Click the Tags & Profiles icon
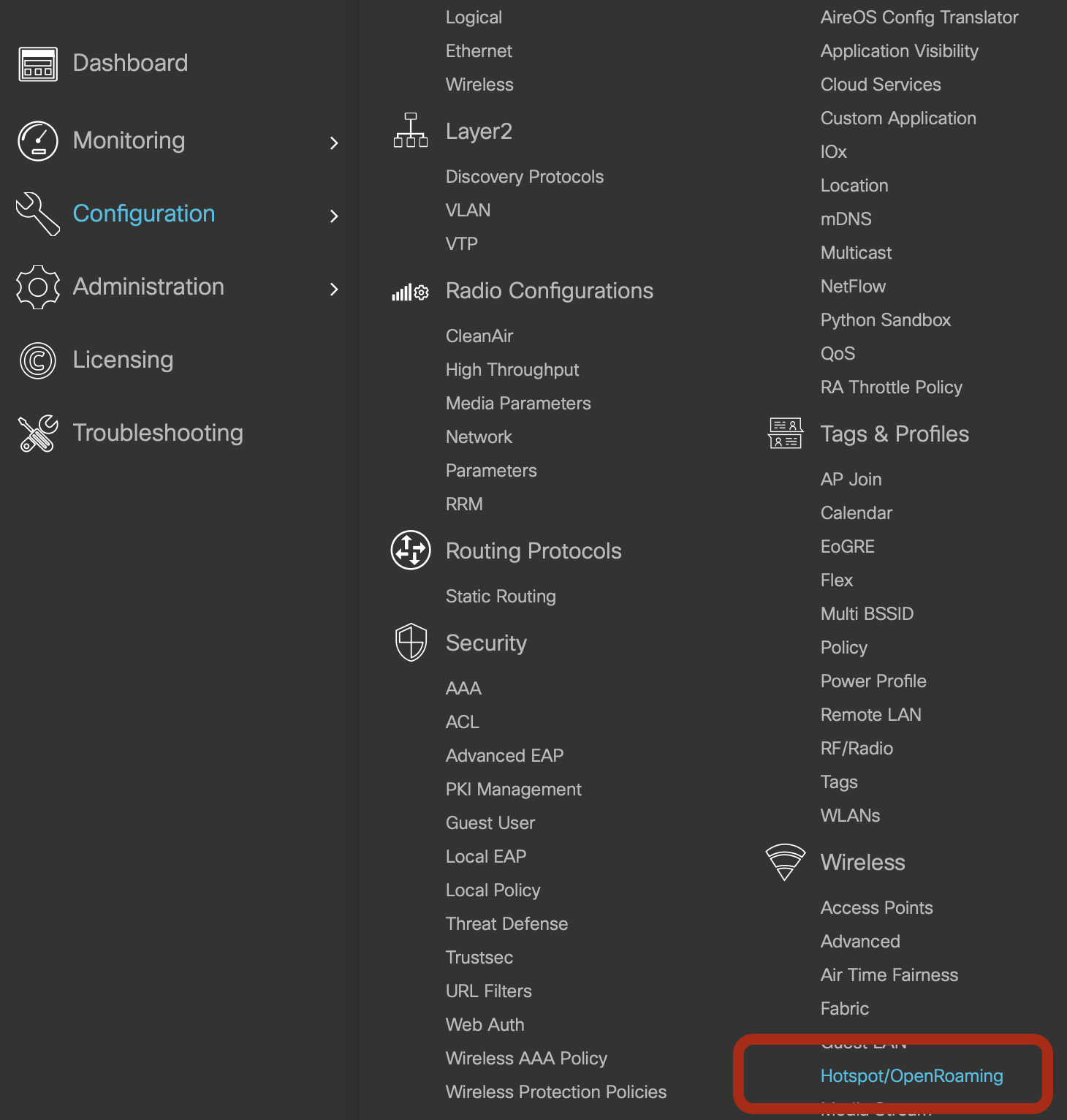The image size is (1067, 1120). [786, 434]
